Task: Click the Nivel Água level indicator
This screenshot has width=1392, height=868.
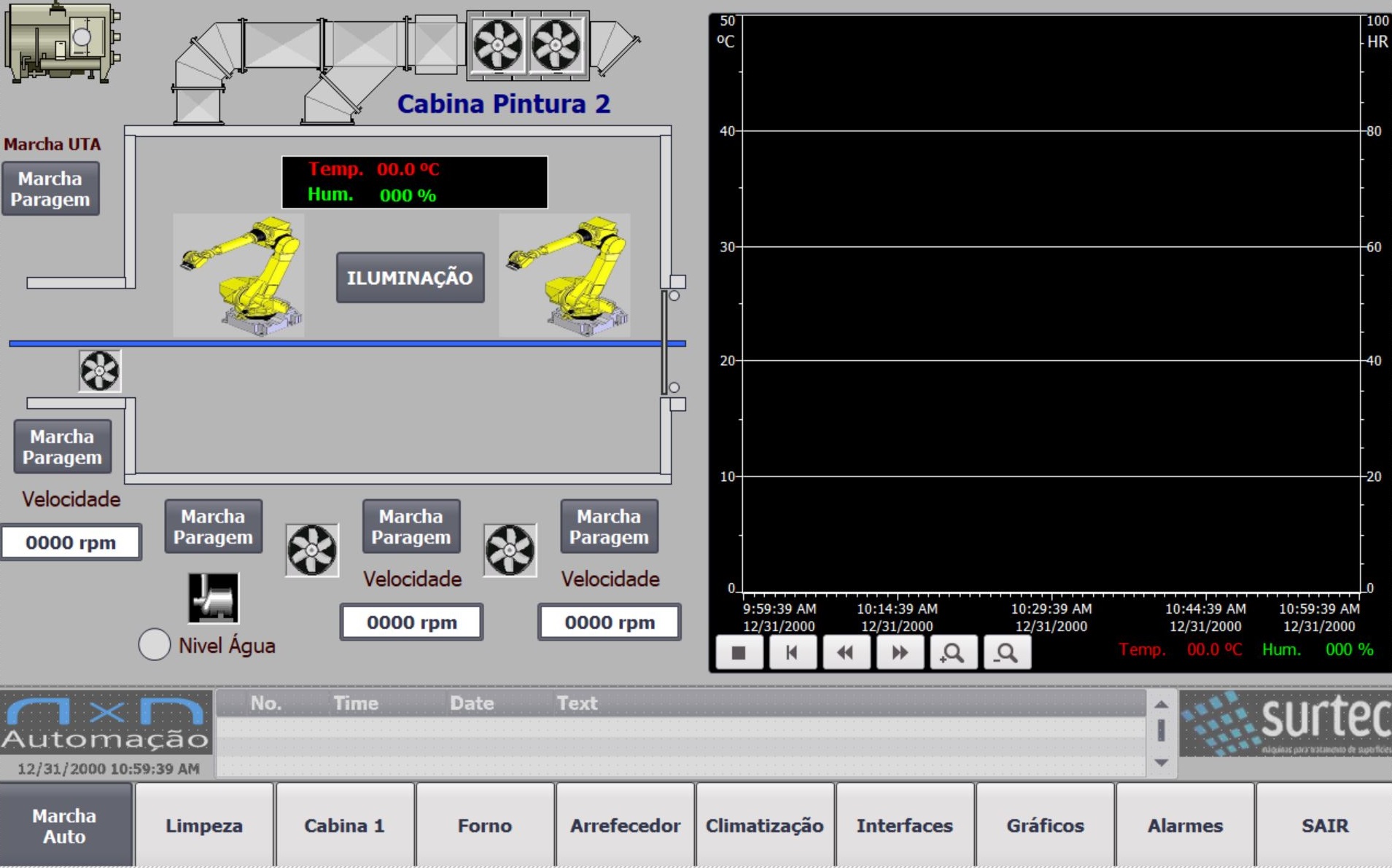Action: [155, 644]
